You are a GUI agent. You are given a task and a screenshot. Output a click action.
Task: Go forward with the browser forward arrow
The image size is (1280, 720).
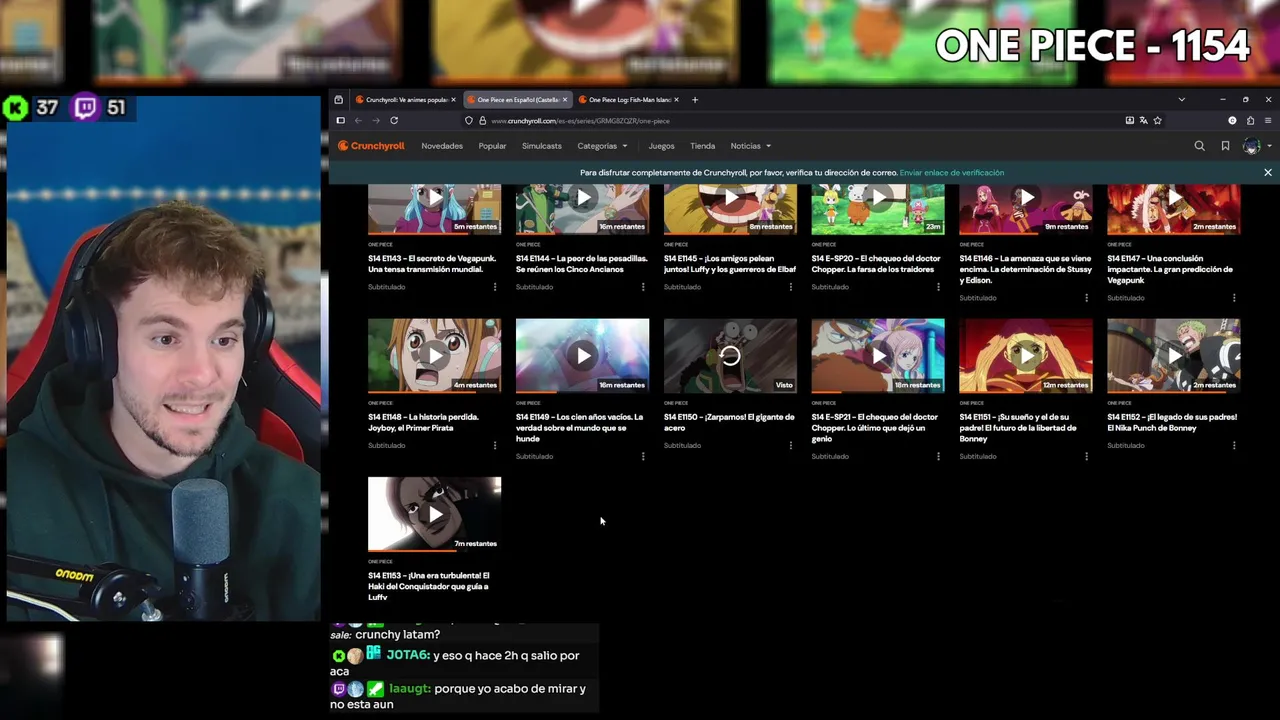point(376,121)
